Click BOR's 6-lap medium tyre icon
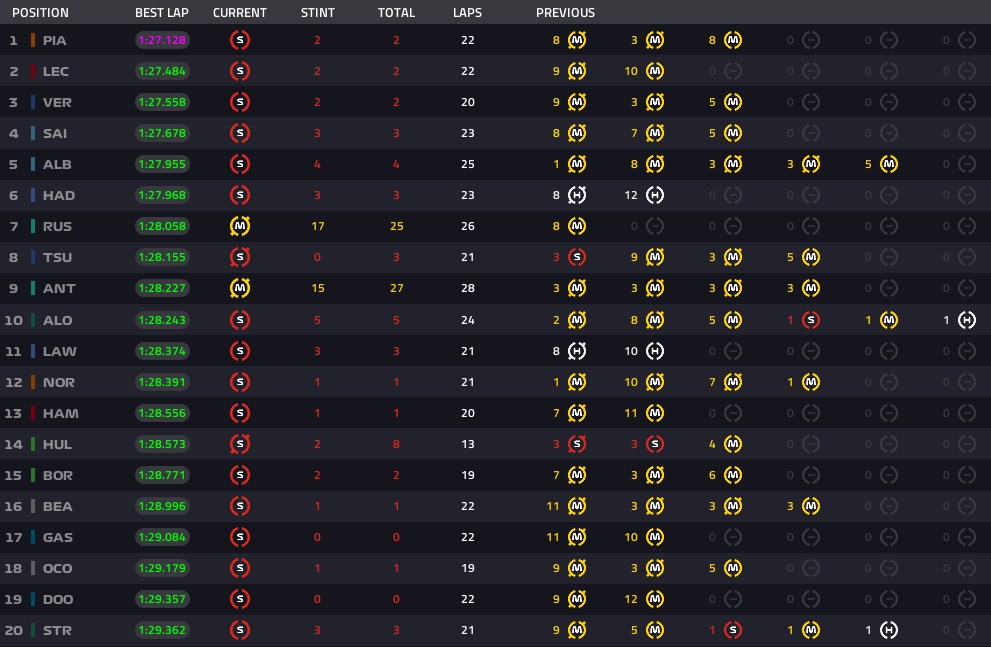The width and height of the screenshot is (991, 647). click(x=733, y=475)
